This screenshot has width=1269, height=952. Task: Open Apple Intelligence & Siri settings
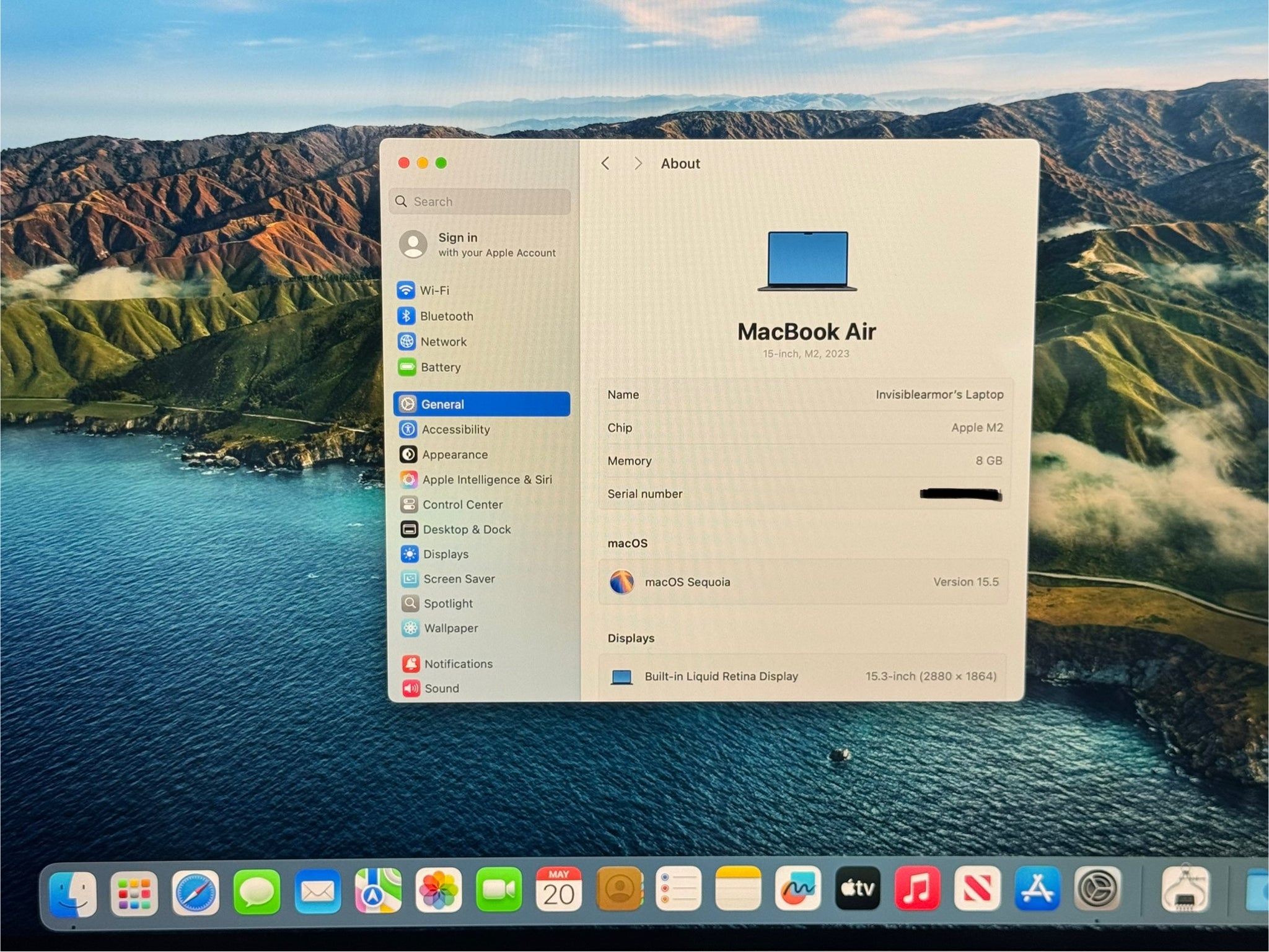click(486, 479)
